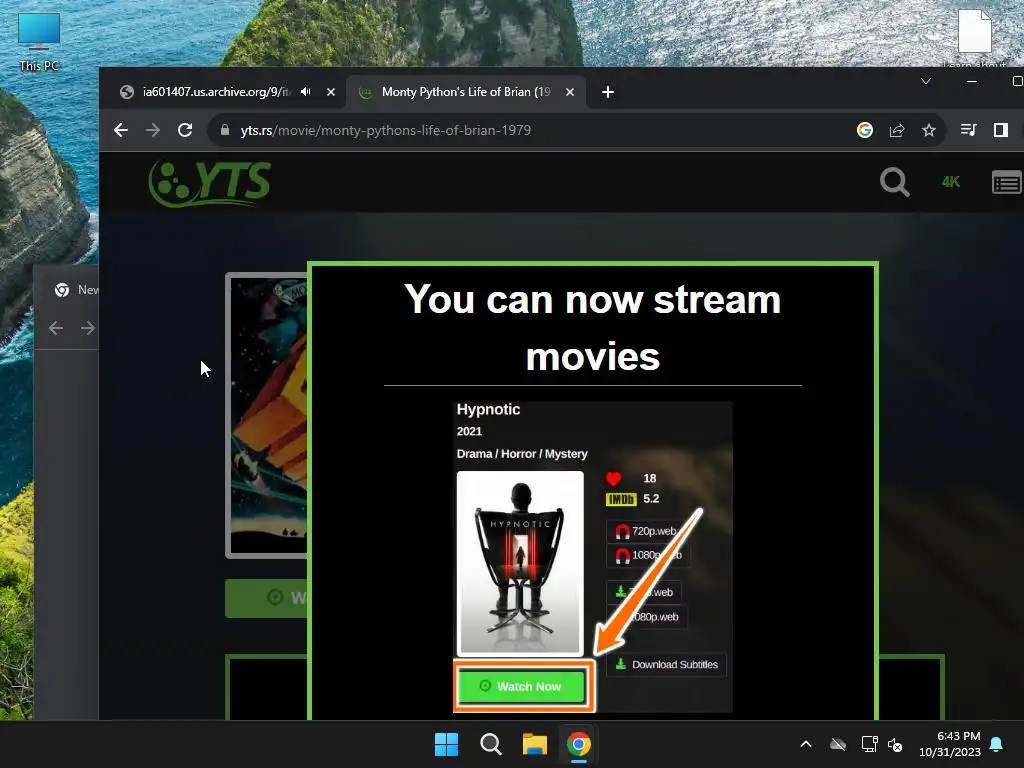
Task: Click the muted volume tray icon
Action: pyautogui.click(x=895, y=744)
